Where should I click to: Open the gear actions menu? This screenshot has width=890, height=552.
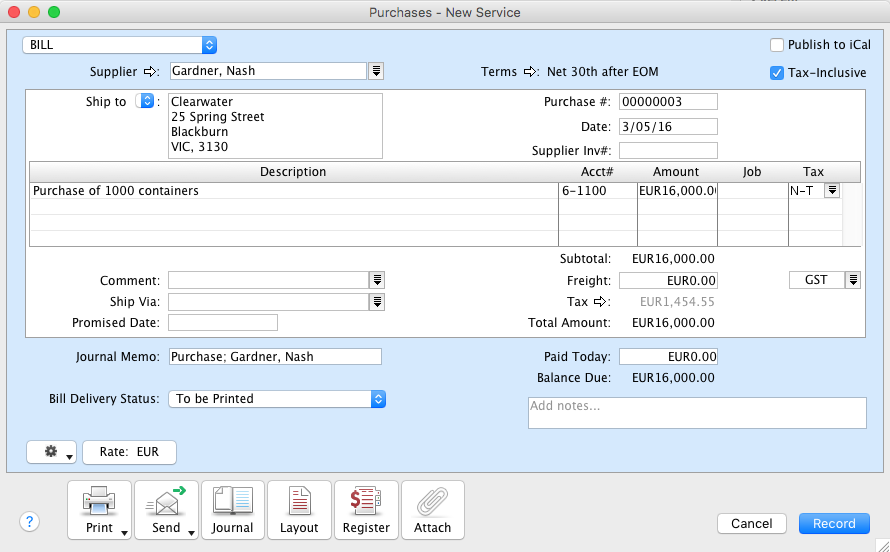(52, 452)
